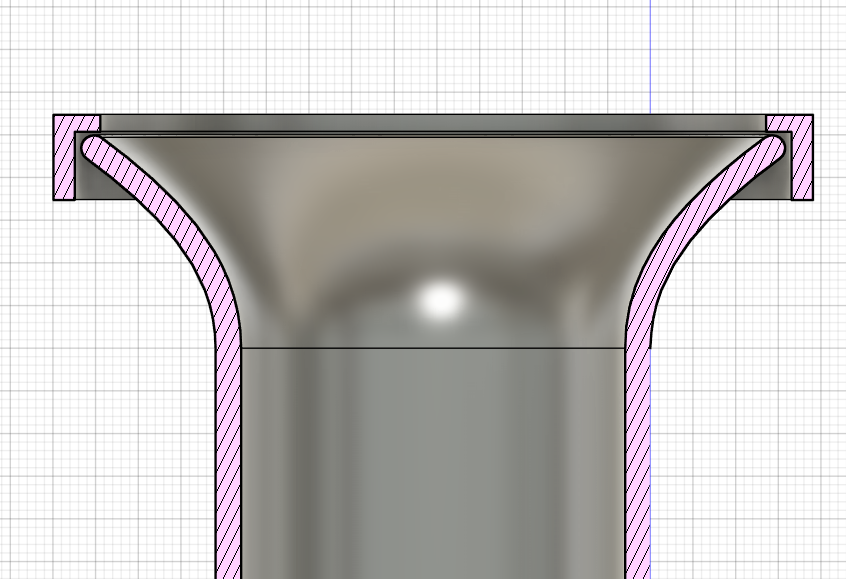Select the horizontal seam edge between flare and tube
This screenshot has width=846, height=579.
click(430, 348)
